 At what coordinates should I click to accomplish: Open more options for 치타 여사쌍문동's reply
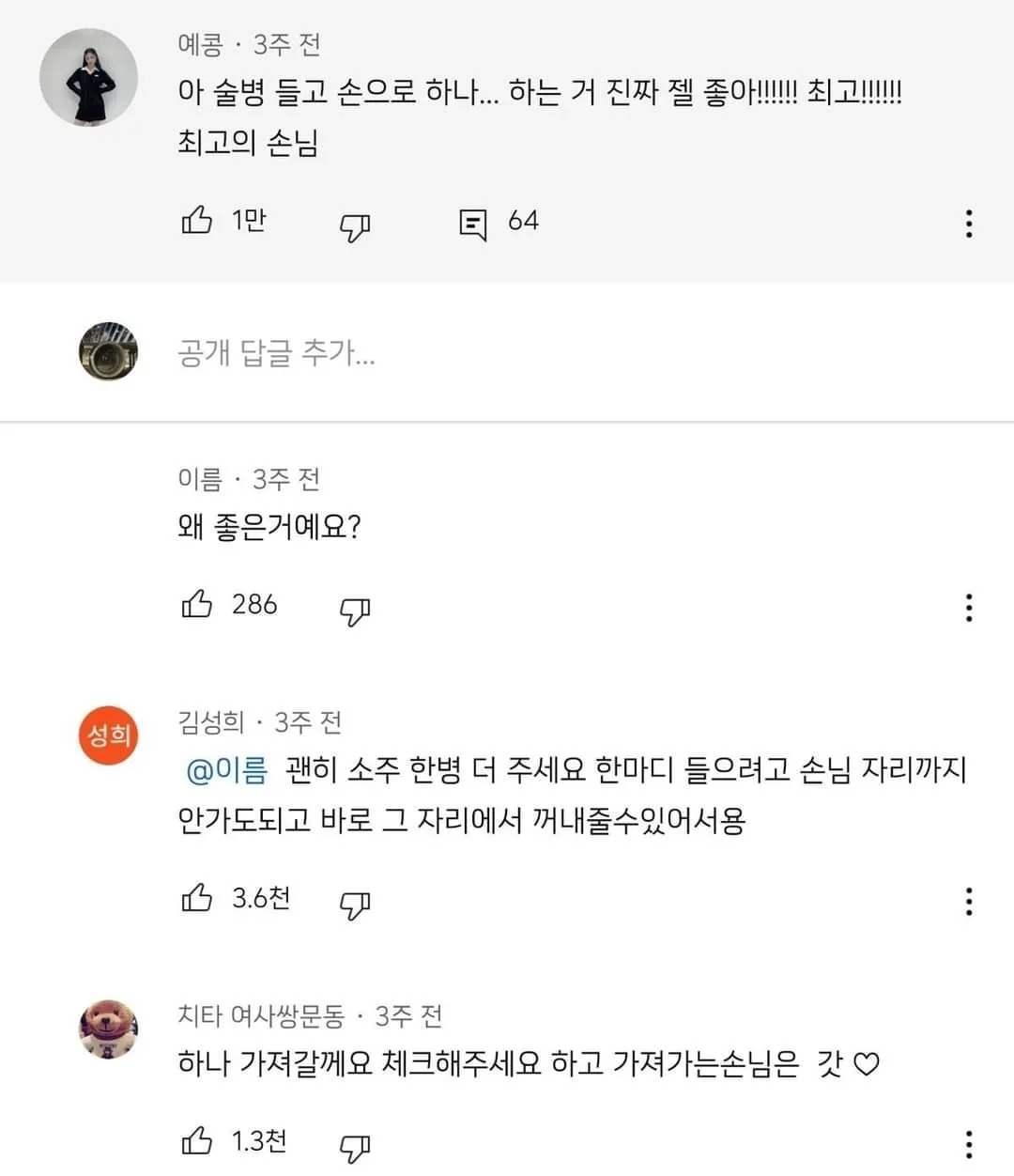pos(968,1145)
